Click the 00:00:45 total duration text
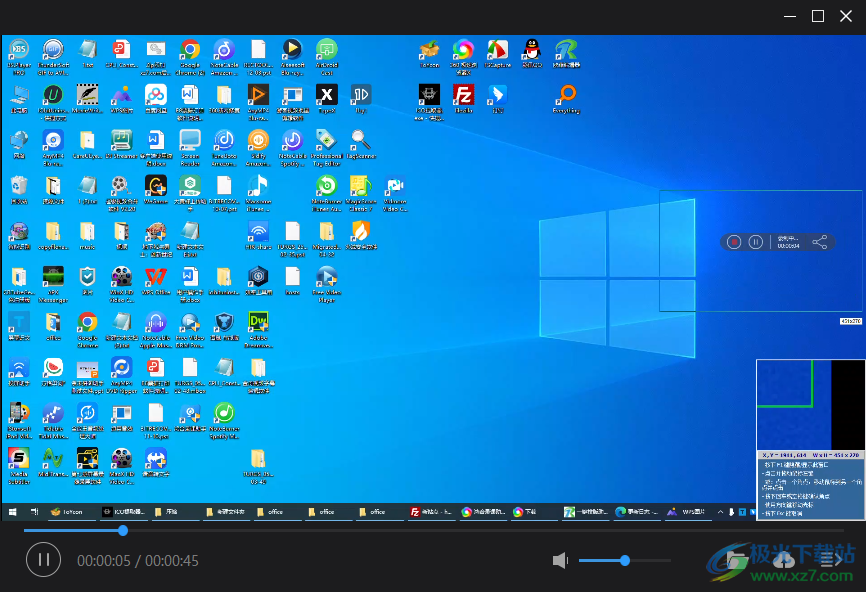Viewport: 866px width, 592px height. coord(172,561)
